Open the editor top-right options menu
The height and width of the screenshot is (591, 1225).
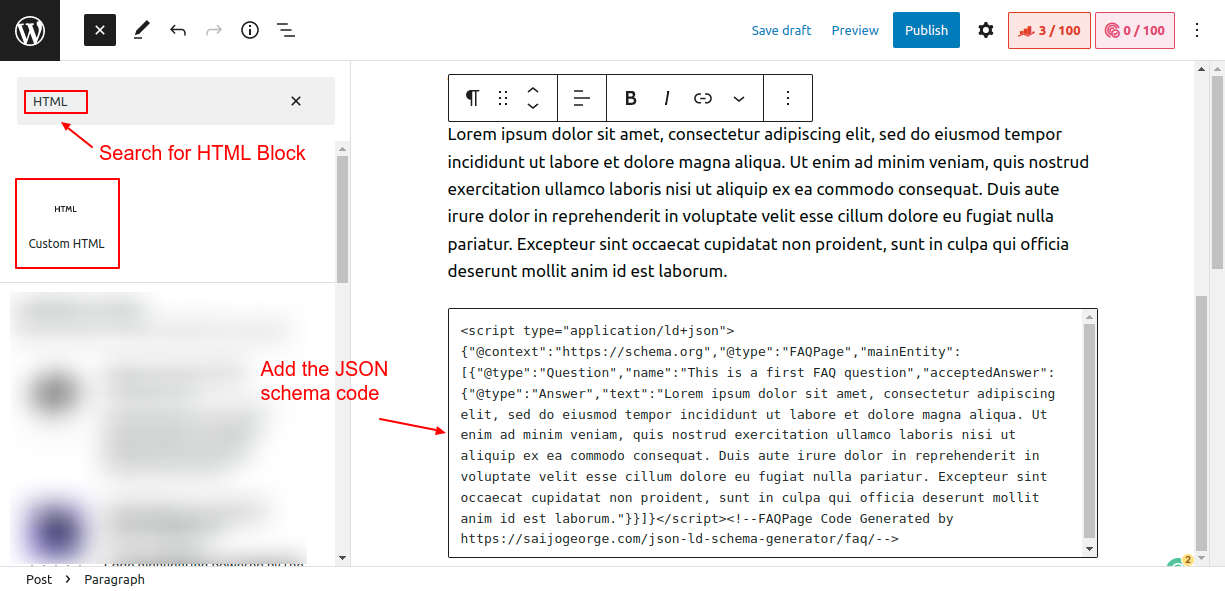pos(1197,30)
